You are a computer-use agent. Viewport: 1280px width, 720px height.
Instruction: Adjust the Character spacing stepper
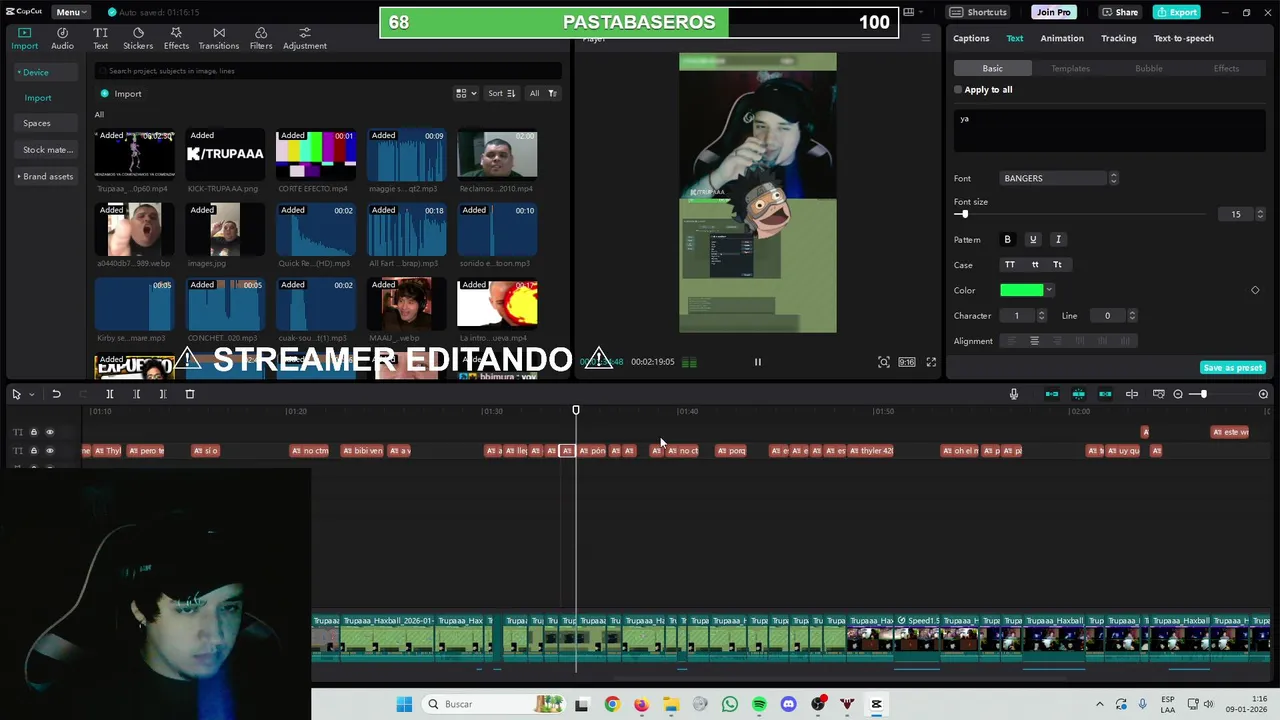coord(1041,316)
